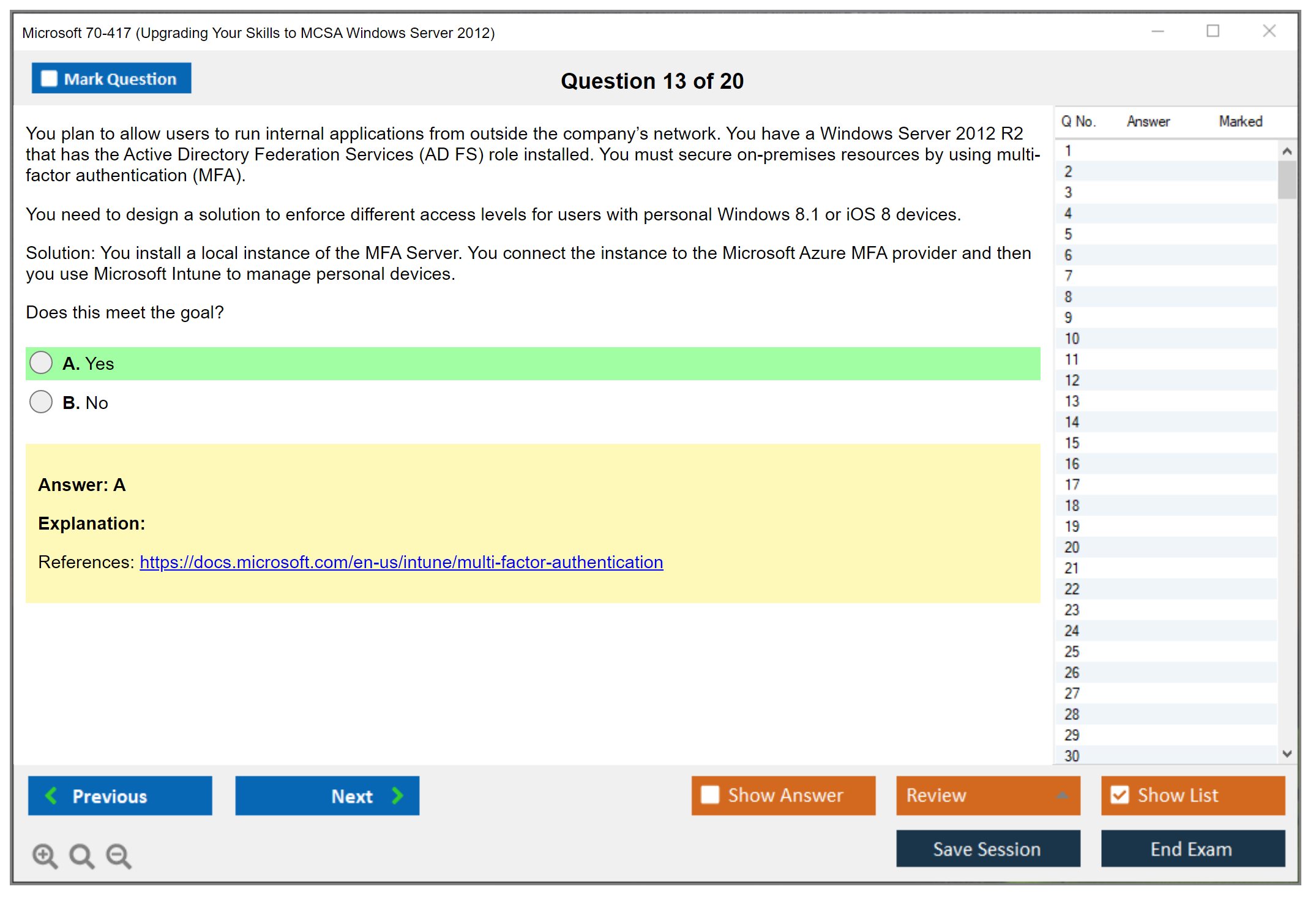Image resolution: width=1316 pixels, height=900 pixels.
Task: Click the Save Session button
Action: 987,849
